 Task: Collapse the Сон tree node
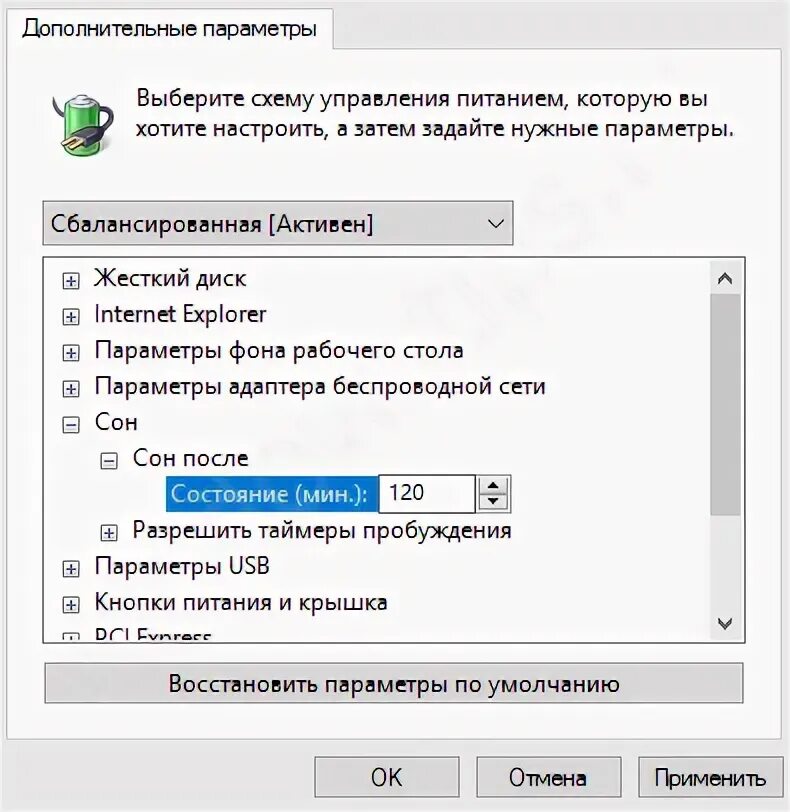(x=71, y=425)
